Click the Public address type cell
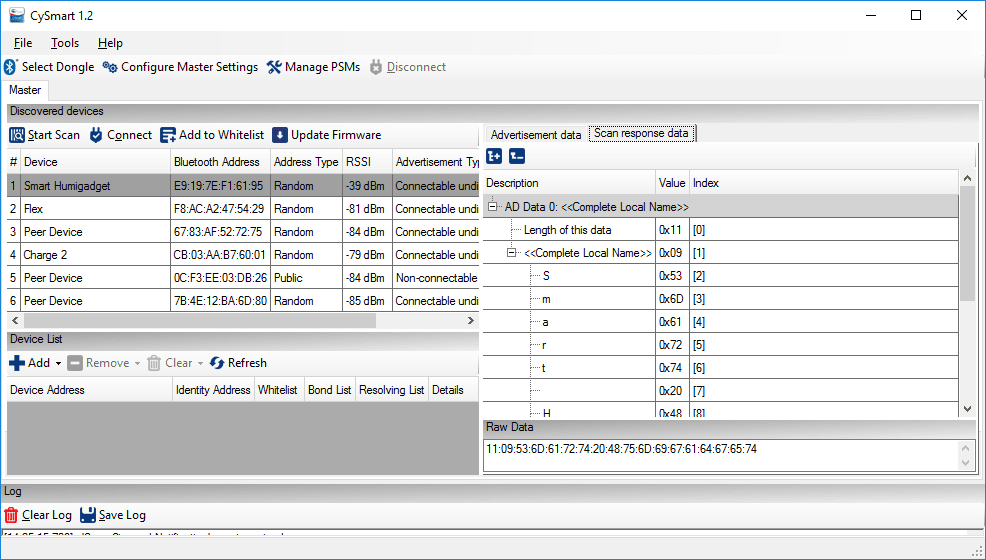This screenshot has height=560, width=986. [x=306, y=278]
